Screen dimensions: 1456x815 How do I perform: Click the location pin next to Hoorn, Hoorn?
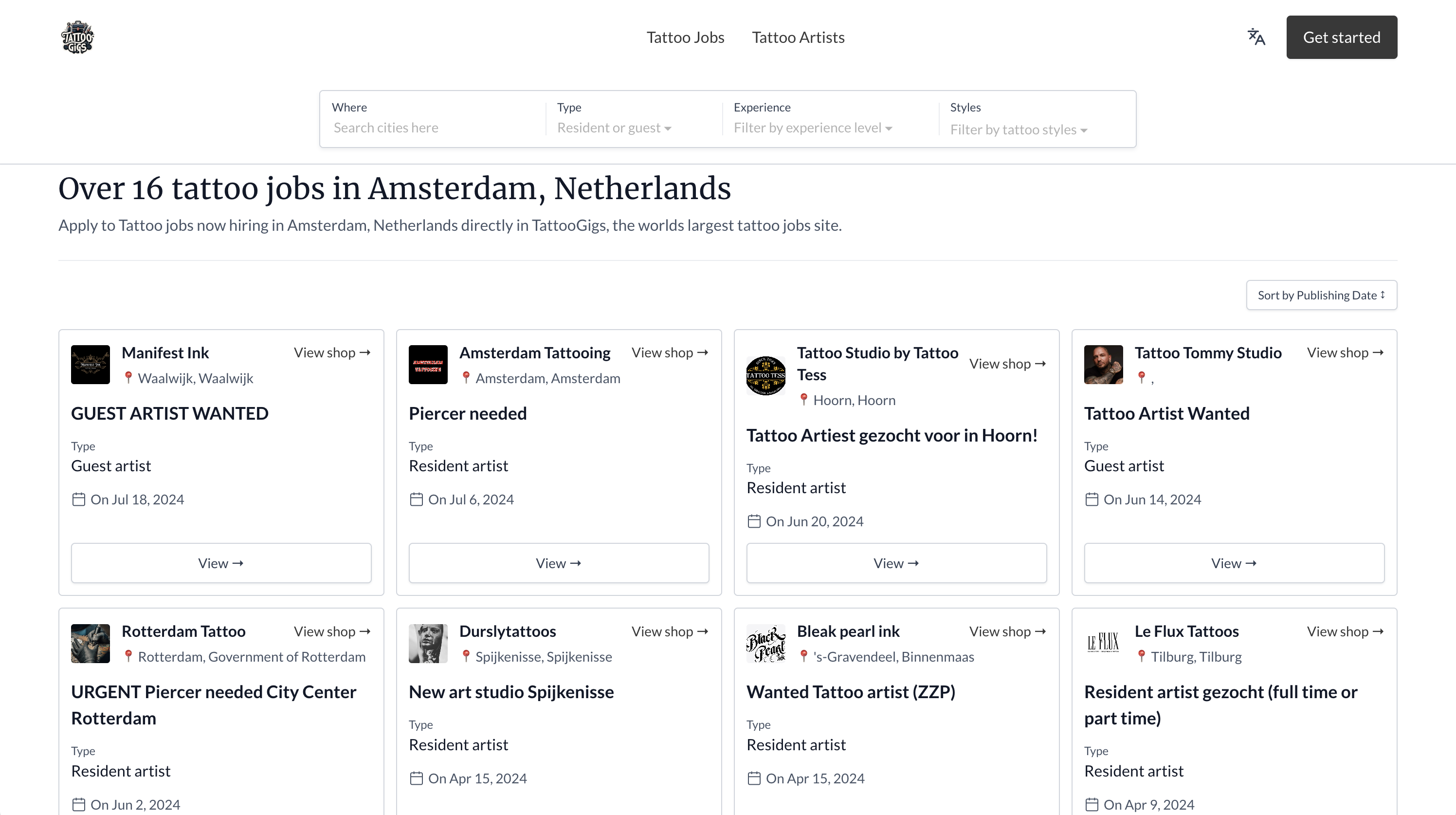[804, 399]
